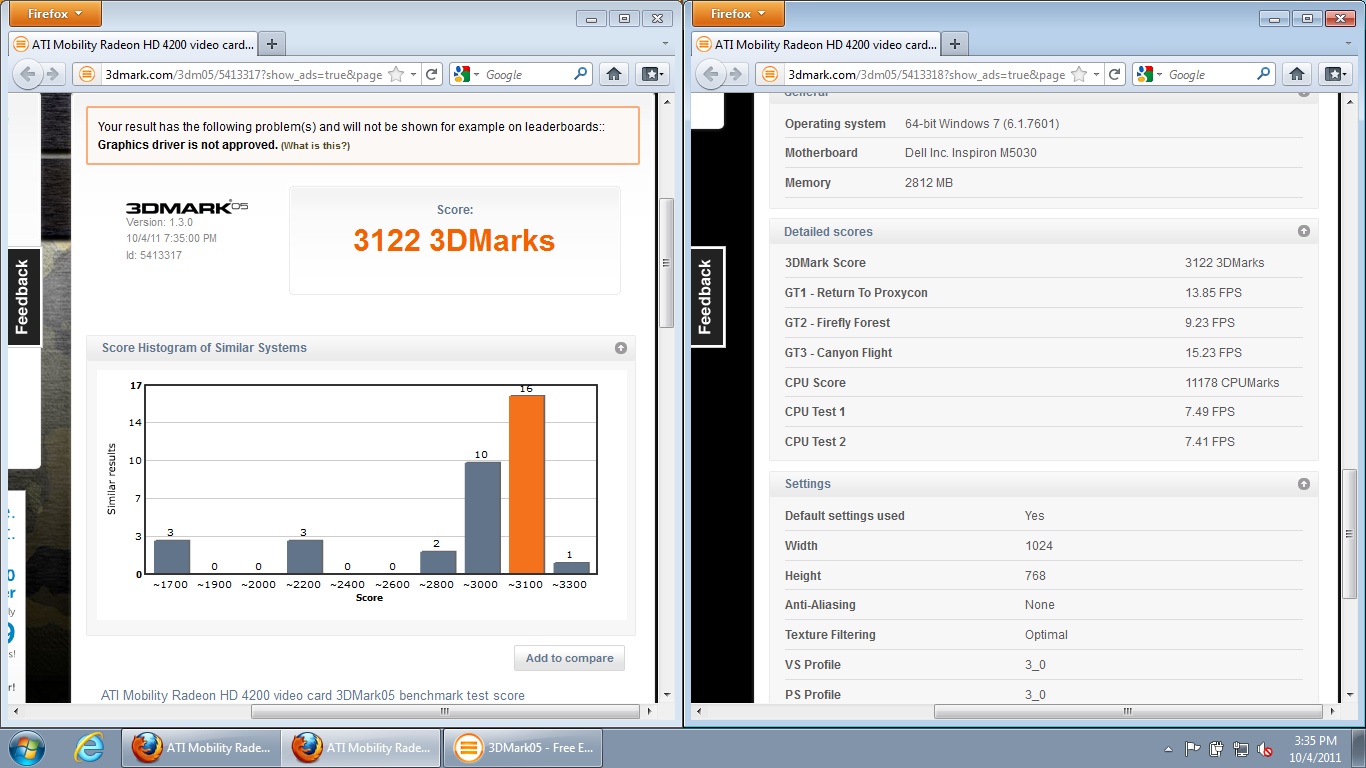Click vertical scrollbar in left window
The image size is (1366, 768).
(x=666, y=263)
